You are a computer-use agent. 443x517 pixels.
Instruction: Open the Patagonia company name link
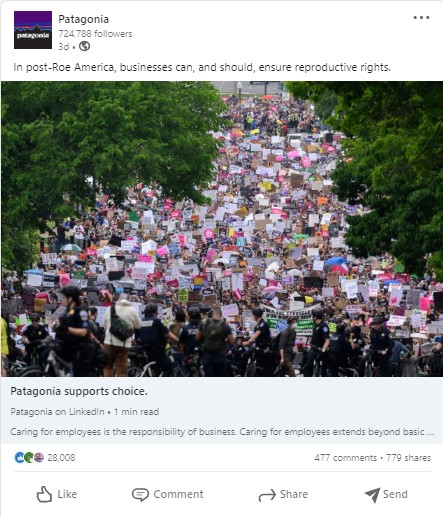coord(83,19)
